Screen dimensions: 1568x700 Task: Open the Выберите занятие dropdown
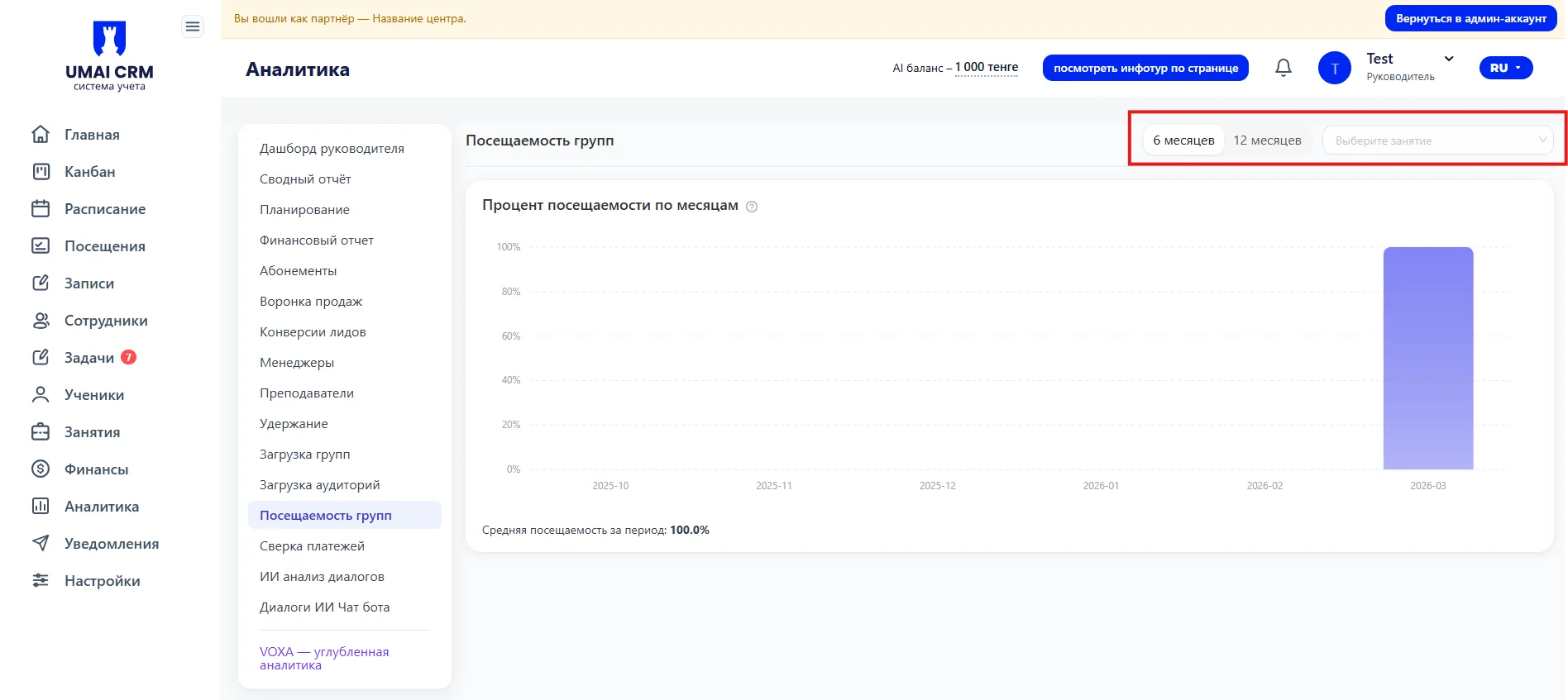(1438, 140)
